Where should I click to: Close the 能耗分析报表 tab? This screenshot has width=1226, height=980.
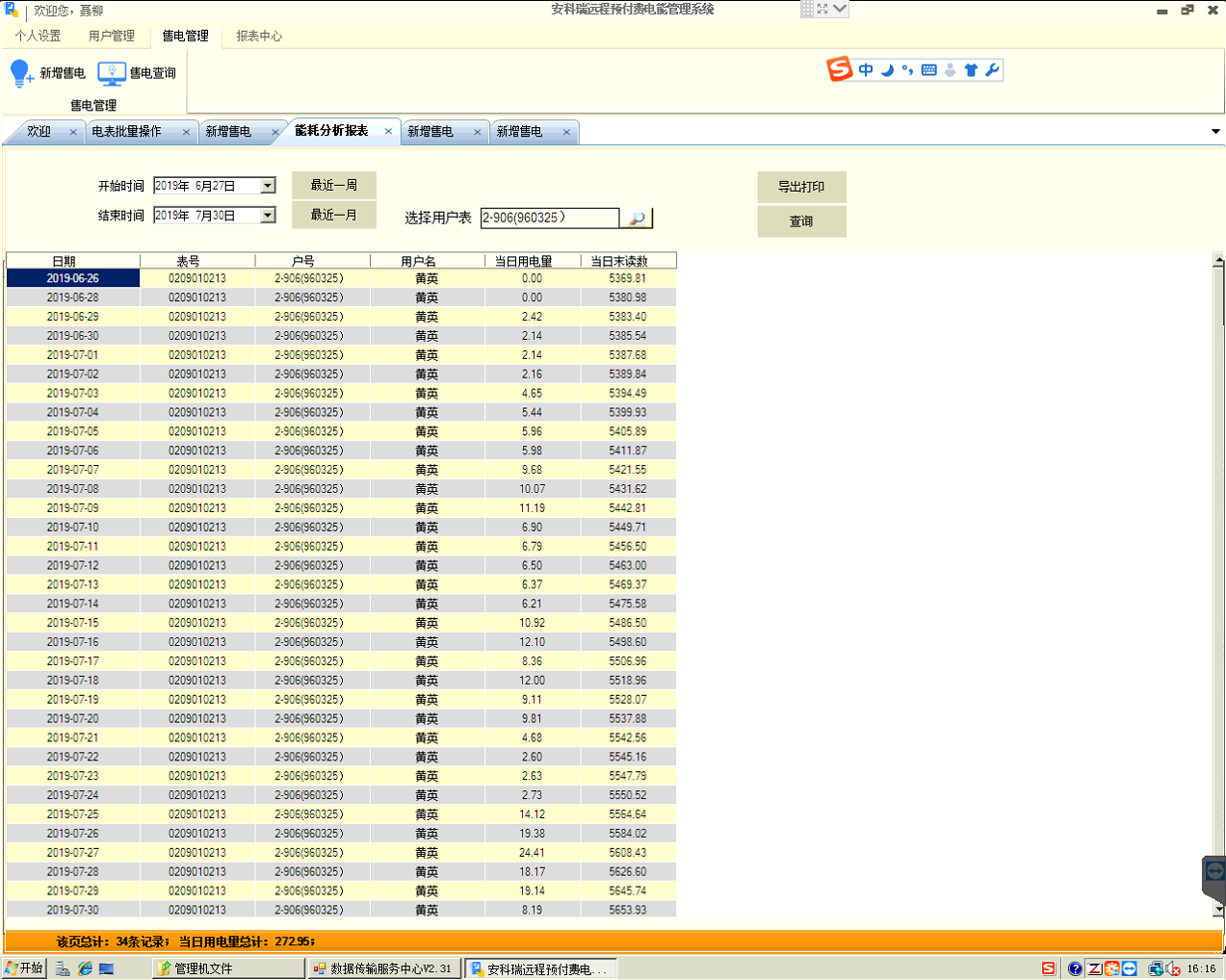coord(388,132)
